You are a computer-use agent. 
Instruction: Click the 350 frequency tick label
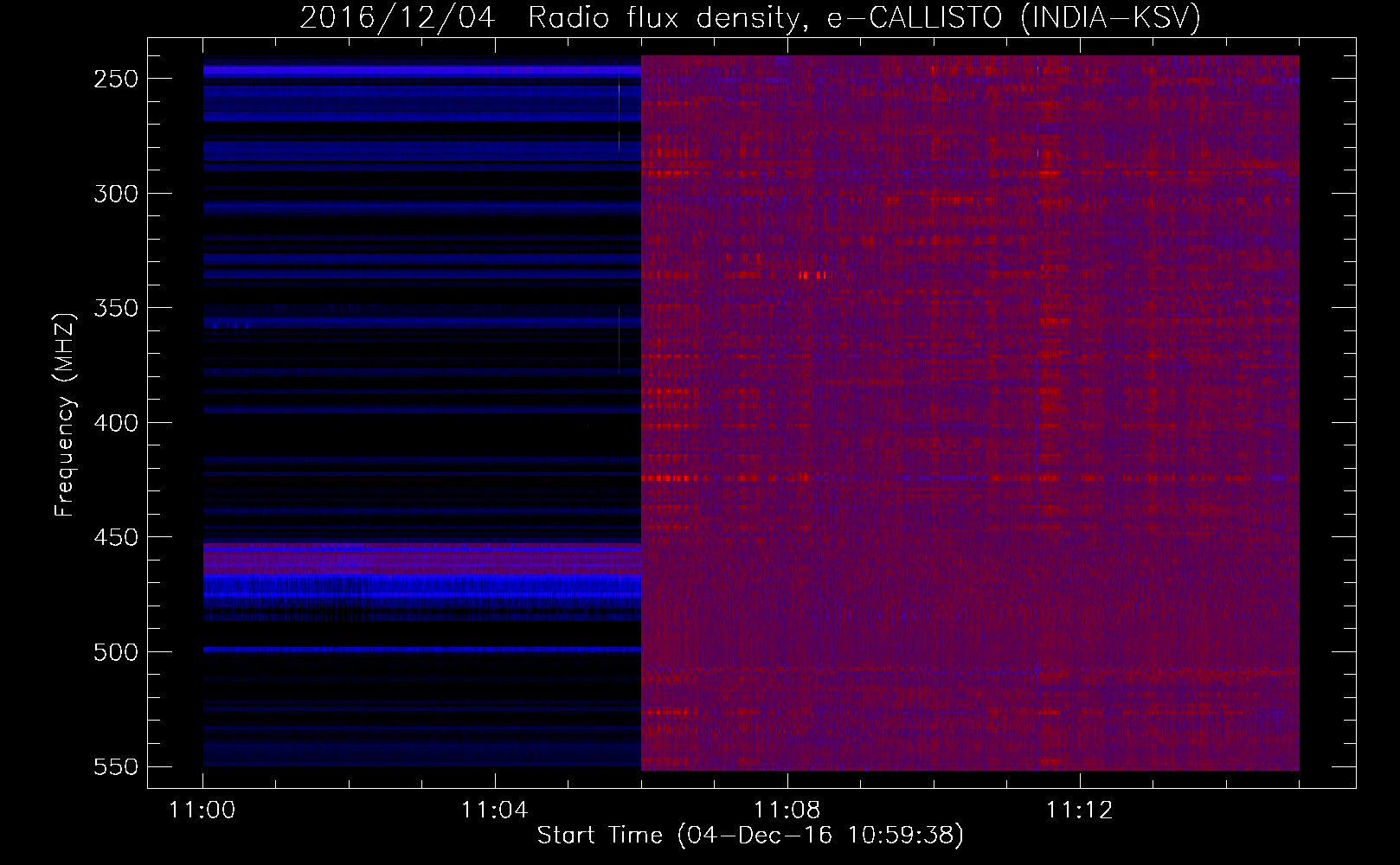116,308
